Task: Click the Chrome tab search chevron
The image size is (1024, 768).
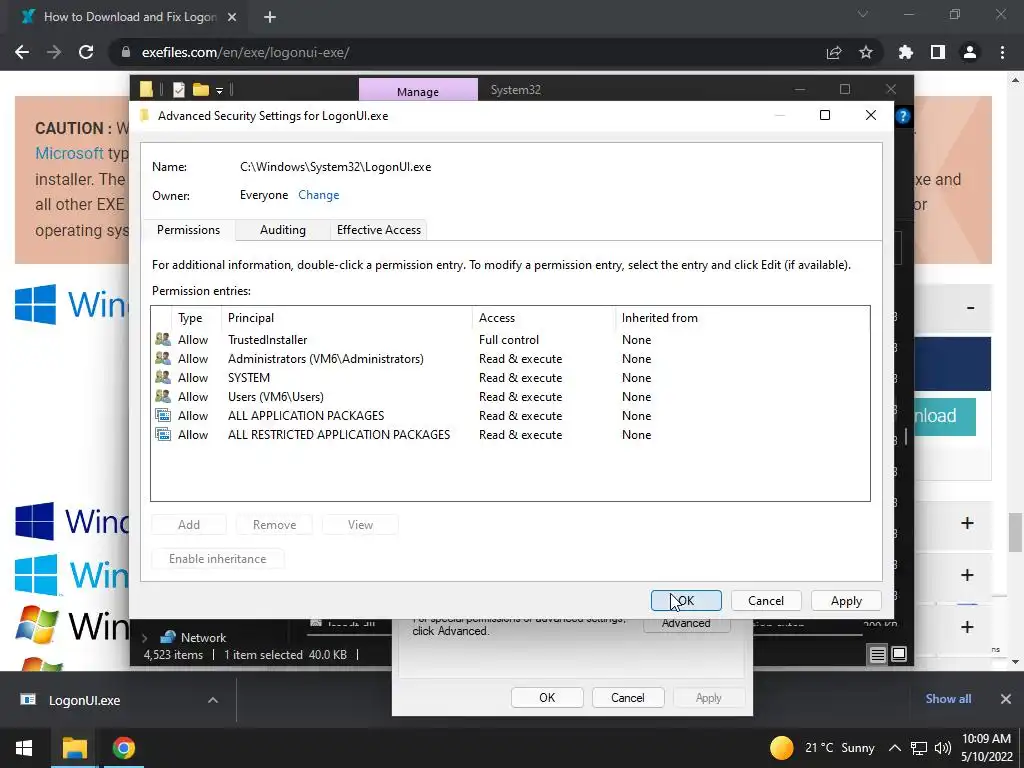Action: pos(863,14)
